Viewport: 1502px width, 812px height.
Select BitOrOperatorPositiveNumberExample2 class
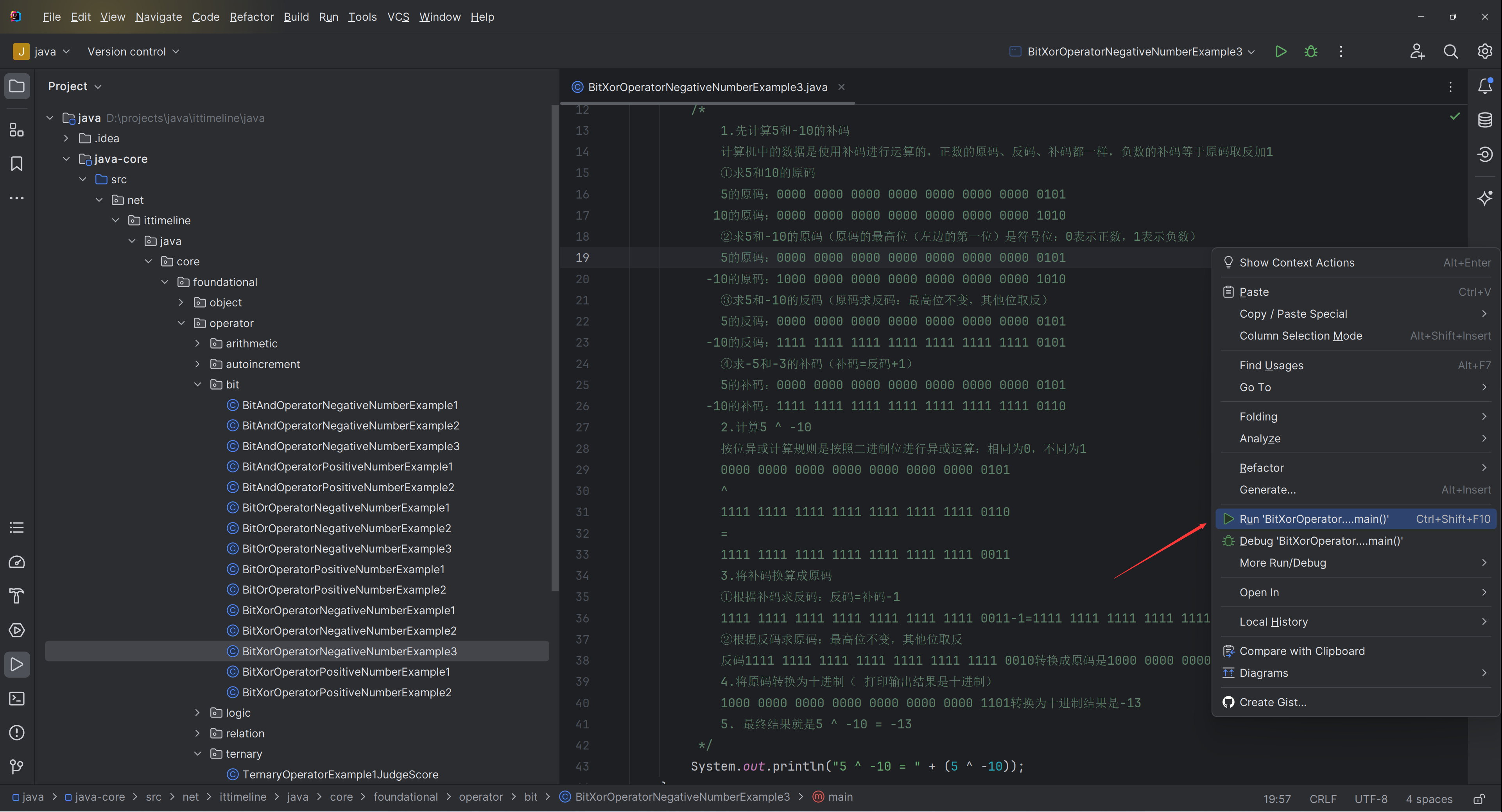(344, 590)
